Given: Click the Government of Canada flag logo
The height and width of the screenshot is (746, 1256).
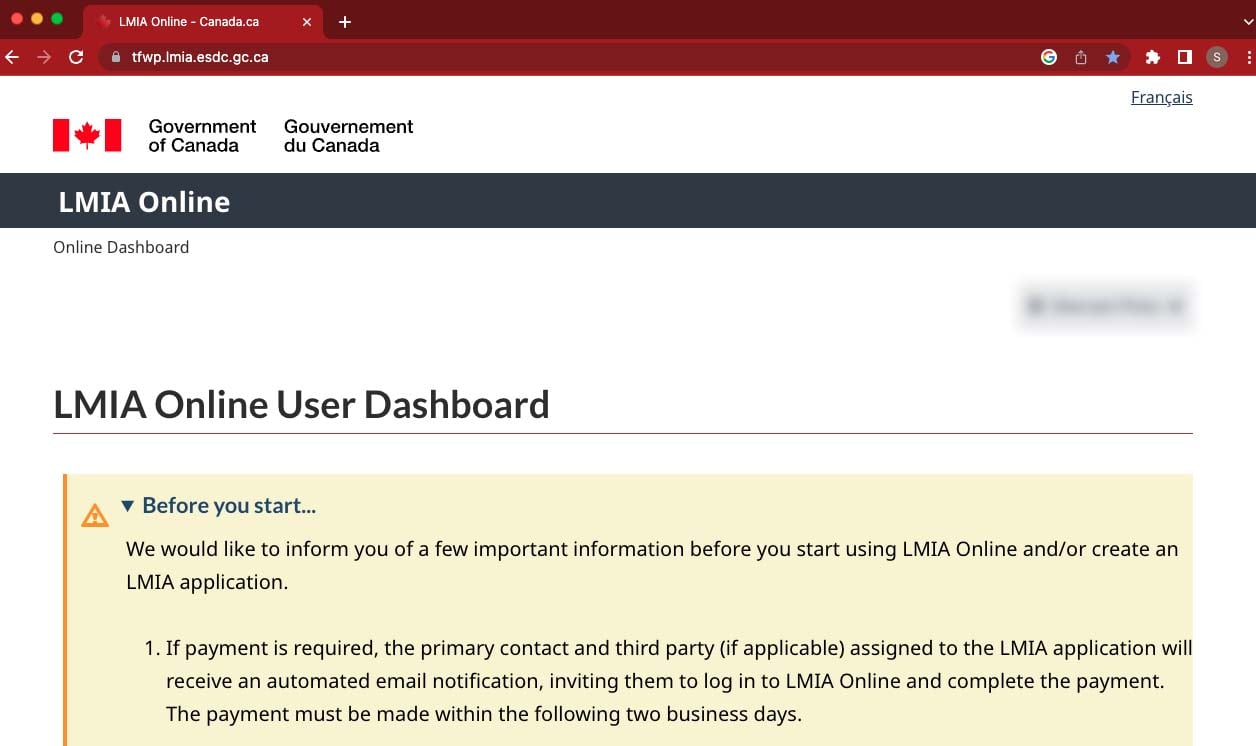Looking at the screenshot, I should (87, 135).
